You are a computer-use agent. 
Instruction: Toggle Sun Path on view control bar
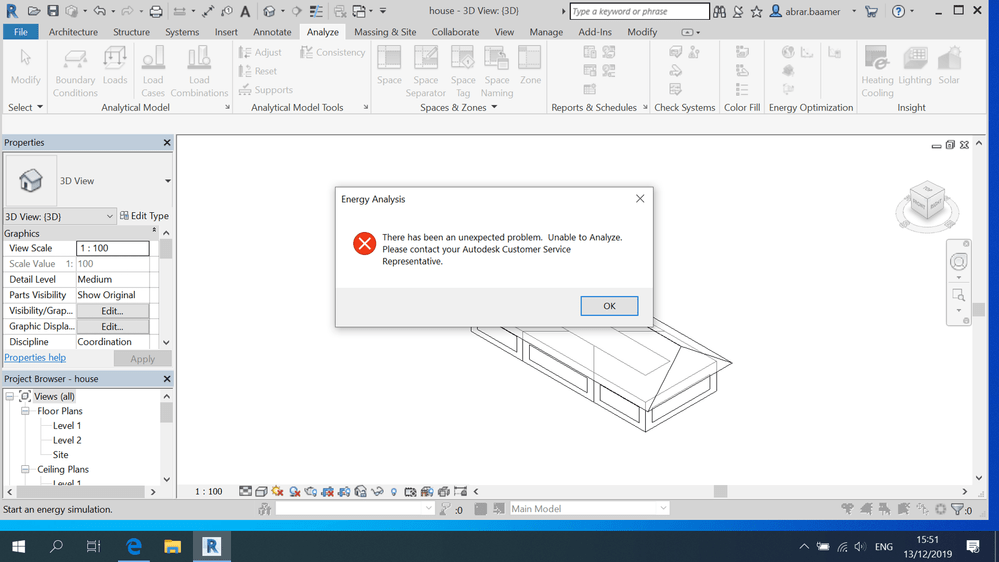click(x=277, y=491)
